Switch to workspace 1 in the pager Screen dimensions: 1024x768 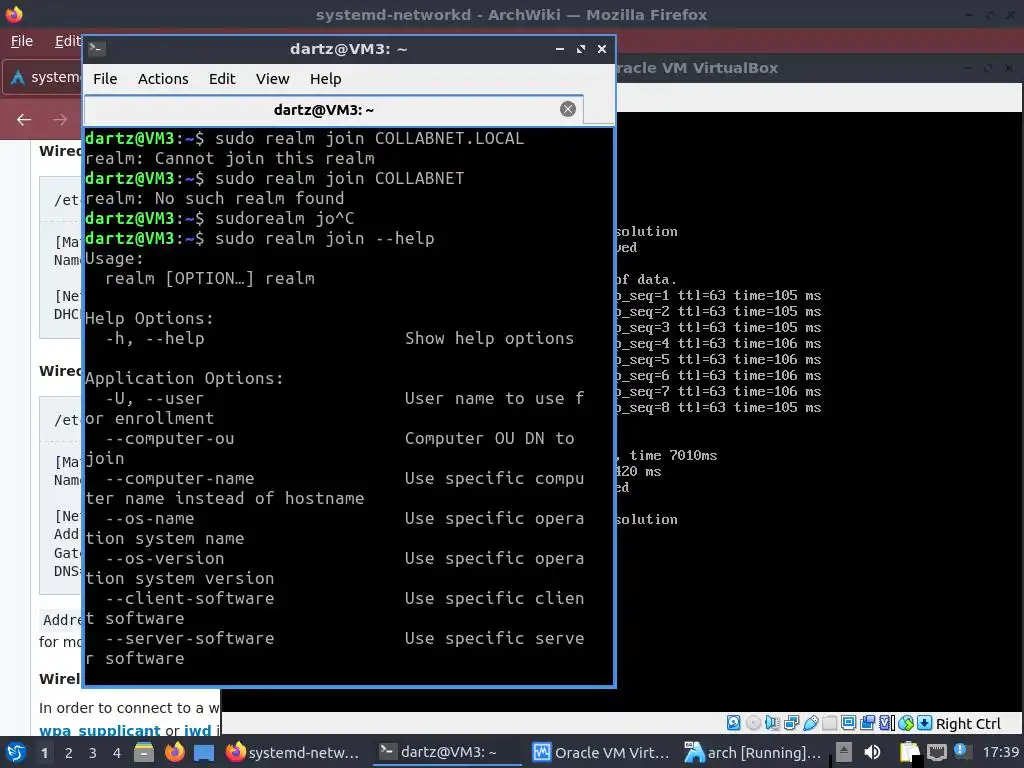point(44,753)
